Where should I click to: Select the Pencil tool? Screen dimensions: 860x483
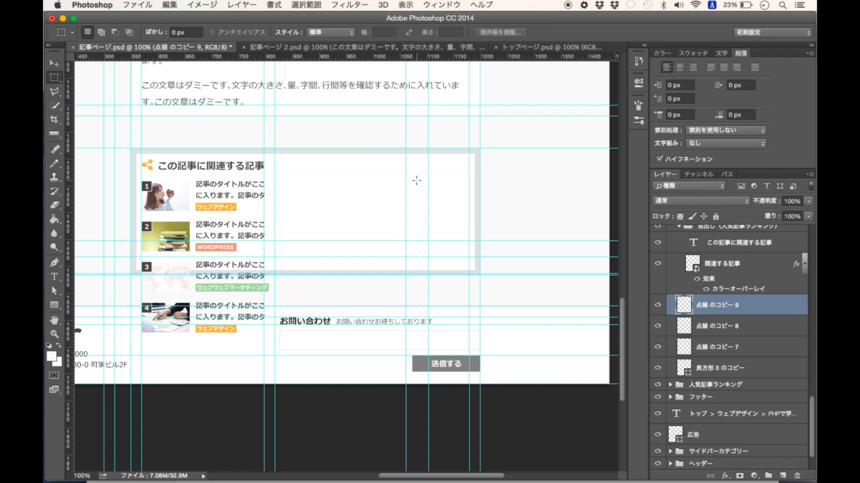click(x=54, y=163)
